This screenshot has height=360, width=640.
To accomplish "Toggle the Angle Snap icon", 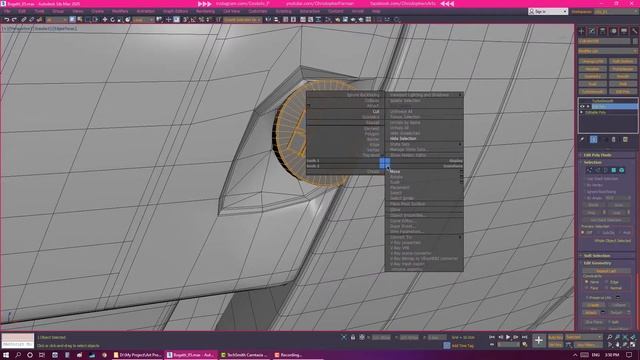I will [x=193, y=20].
